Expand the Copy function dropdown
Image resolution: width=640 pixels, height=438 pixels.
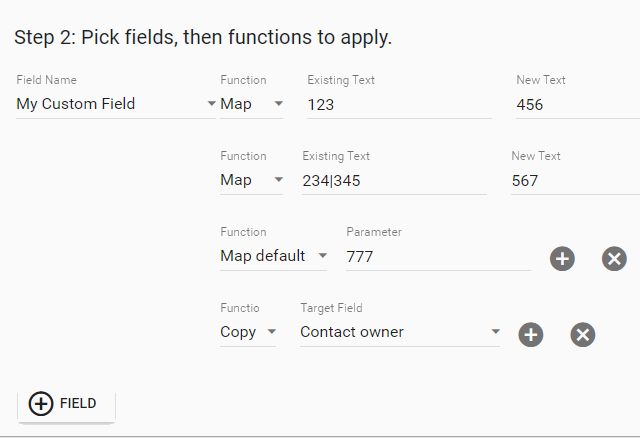pos(248,332)
